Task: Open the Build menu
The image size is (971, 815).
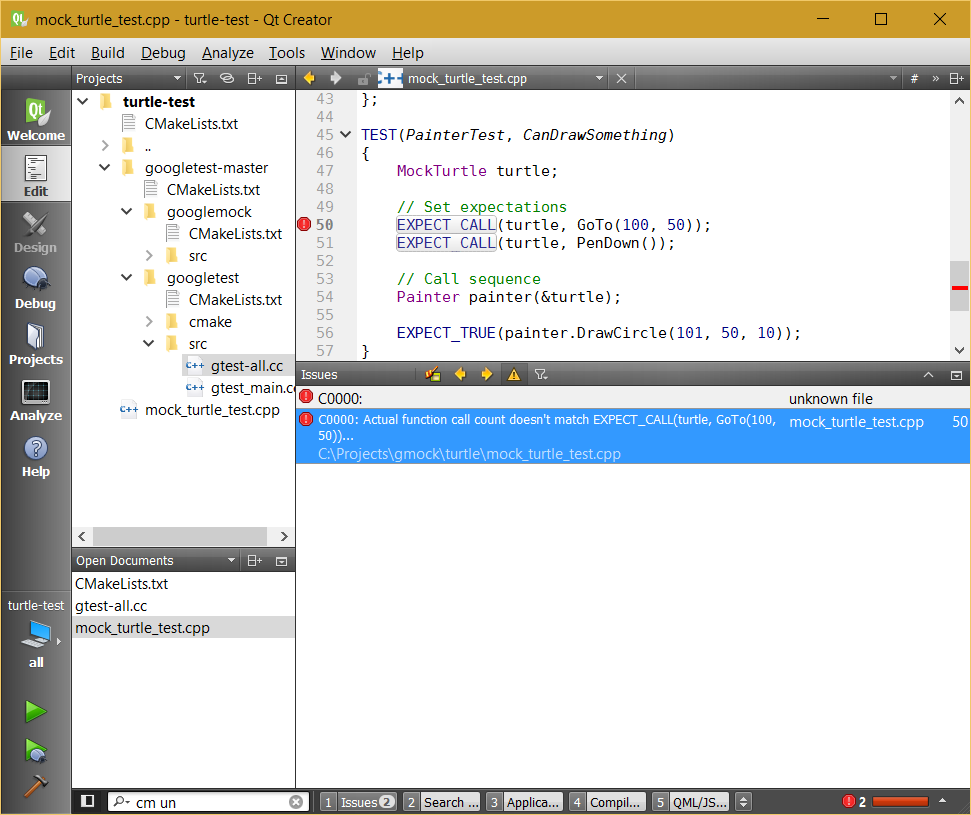Action: click(x=108, y=53)
